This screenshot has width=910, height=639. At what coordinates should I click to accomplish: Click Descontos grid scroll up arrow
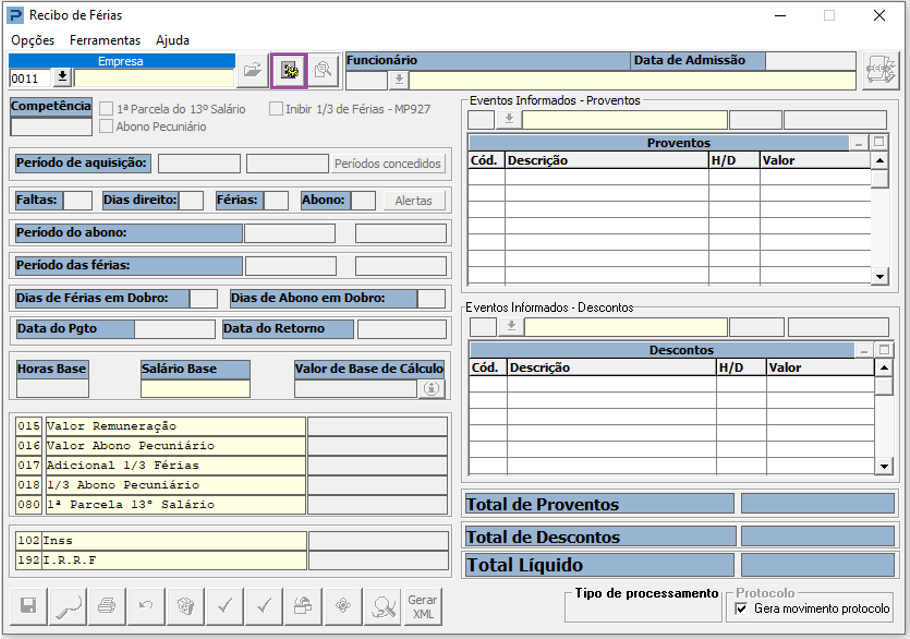[883, 367]
